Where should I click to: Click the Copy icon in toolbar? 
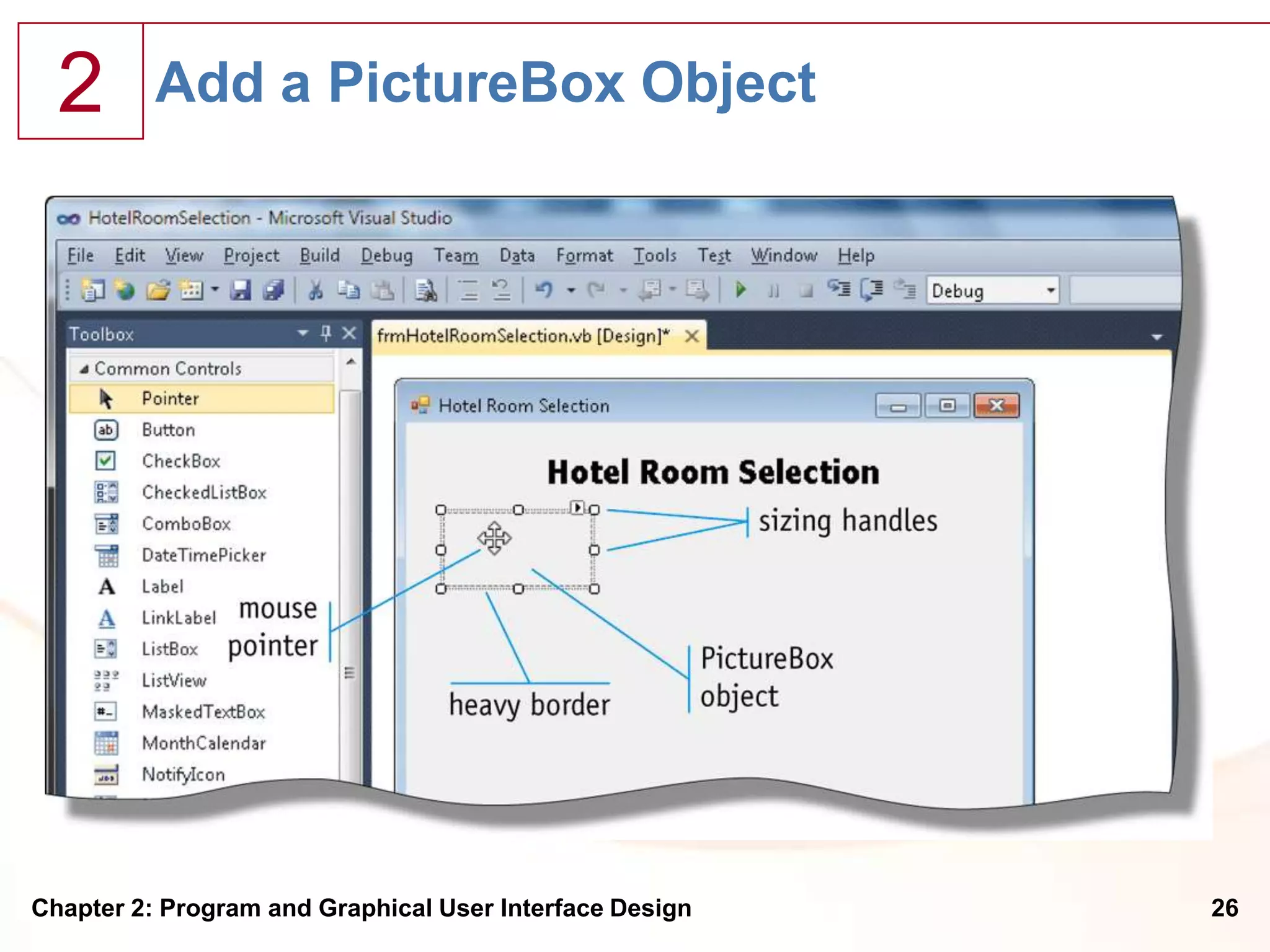click(x=349, y=289)
